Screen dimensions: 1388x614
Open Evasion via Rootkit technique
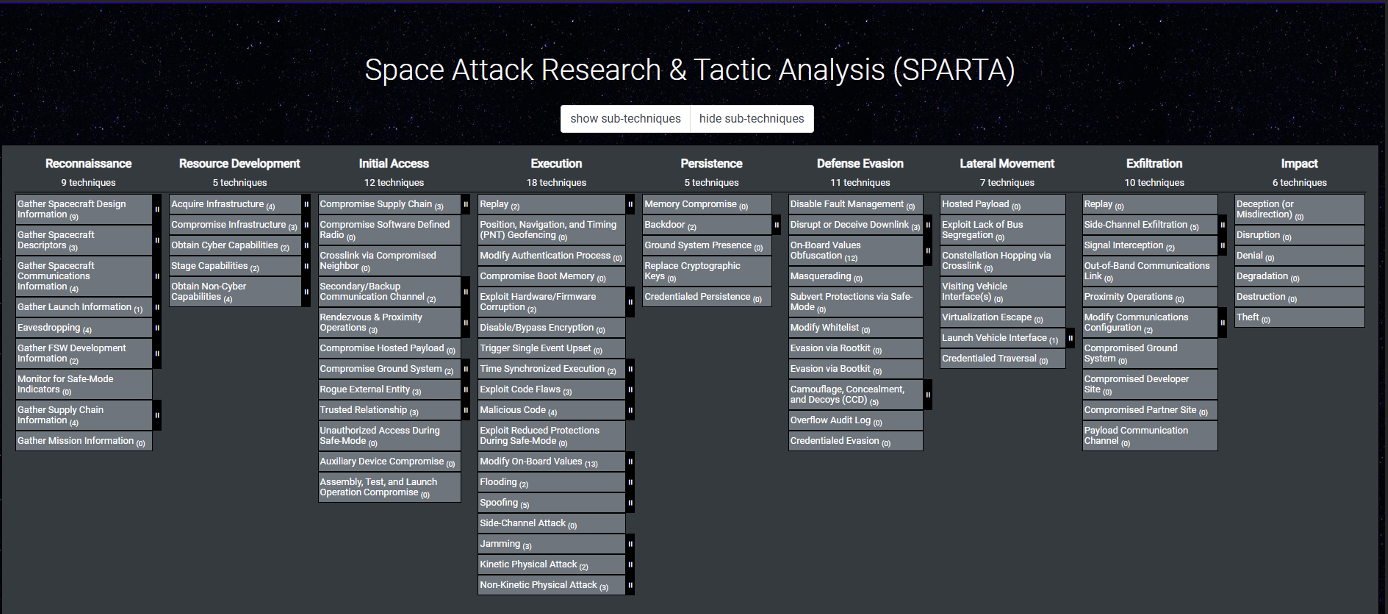pyautogui.click(x=856, y=348)
